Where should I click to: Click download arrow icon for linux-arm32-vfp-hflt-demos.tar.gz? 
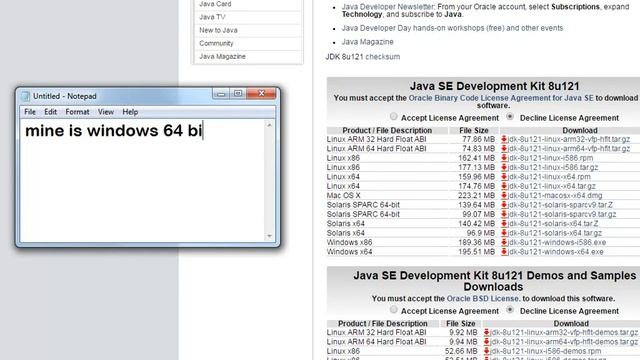pos(487,332)
